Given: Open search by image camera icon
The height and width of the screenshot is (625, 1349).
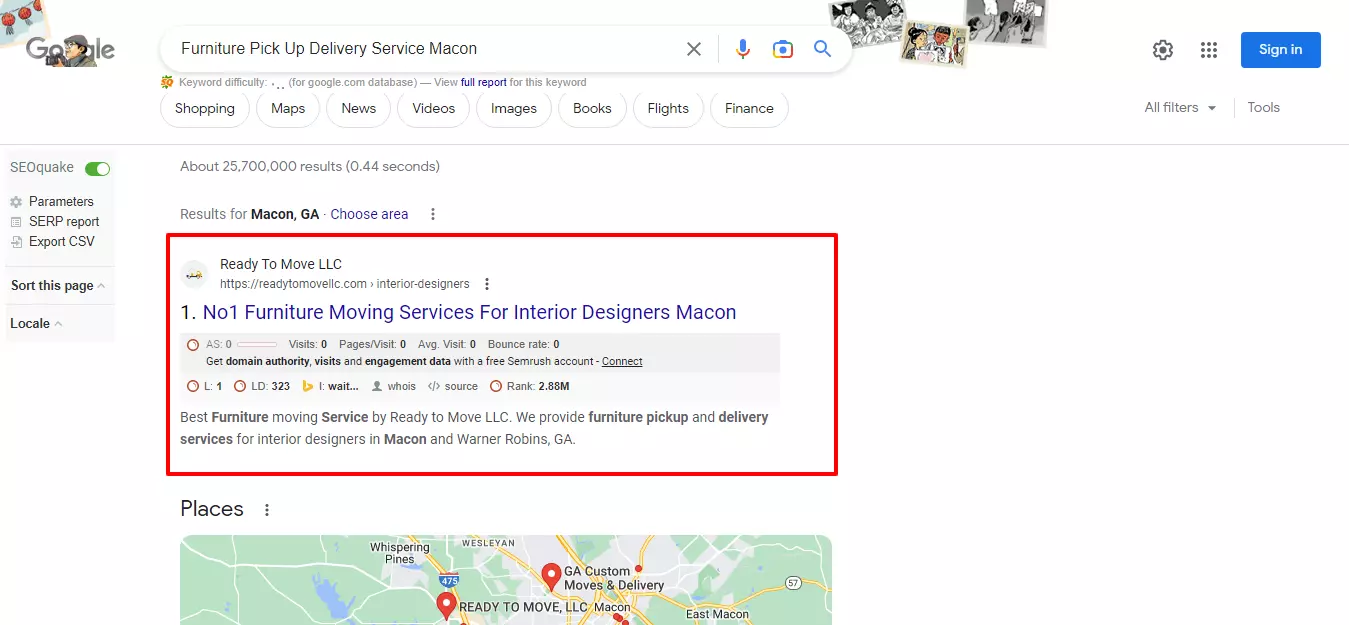Looking at the screenshot, I should pyautogui.click(x=782, y=49).
